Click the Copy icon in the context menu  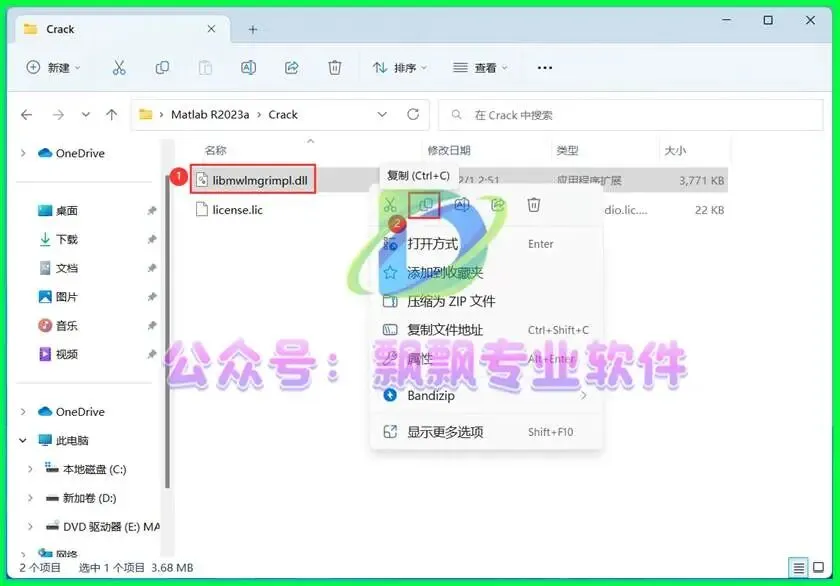(424, 205)
